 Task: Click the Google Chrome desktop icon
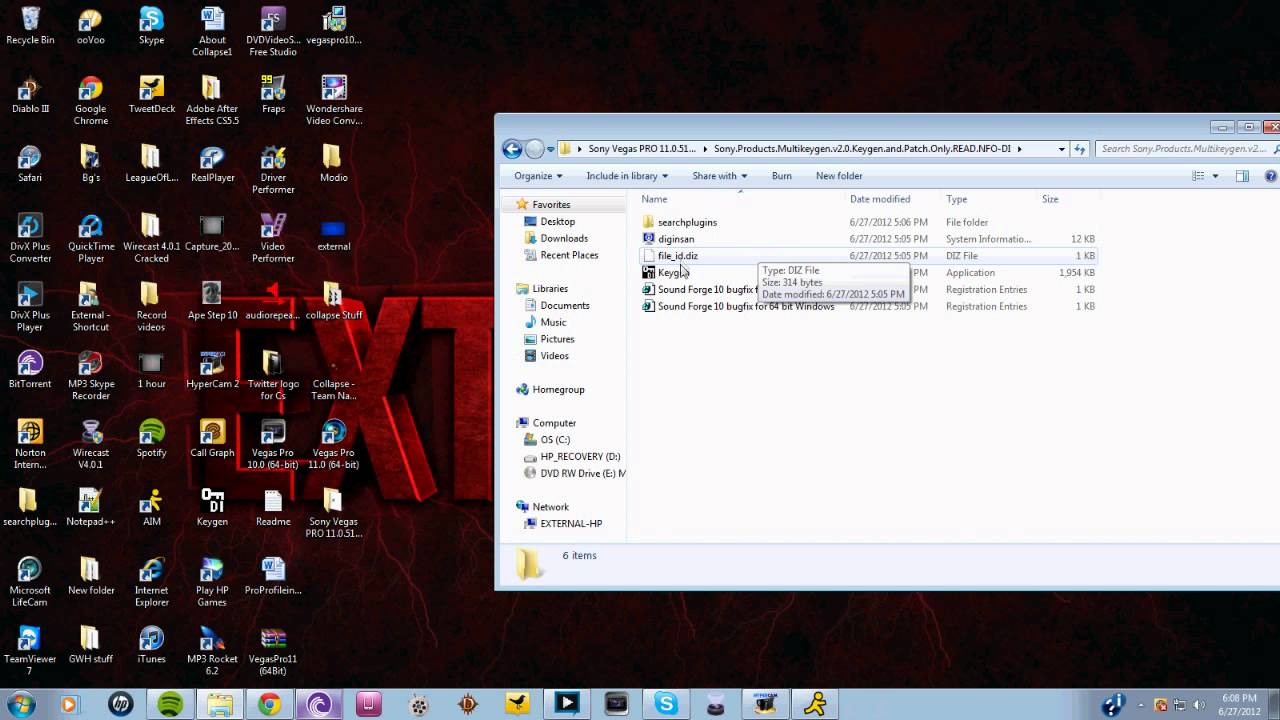pos(90,101)
